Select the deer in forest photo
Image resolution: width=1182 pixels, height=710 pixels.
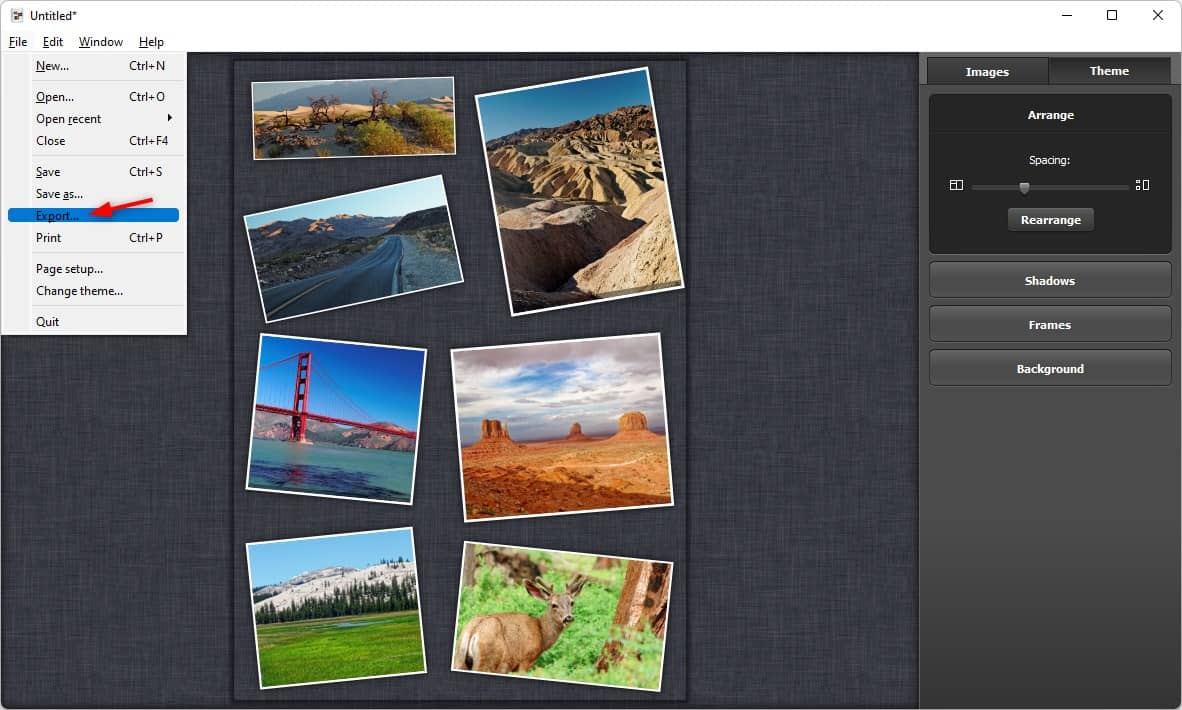562,616
